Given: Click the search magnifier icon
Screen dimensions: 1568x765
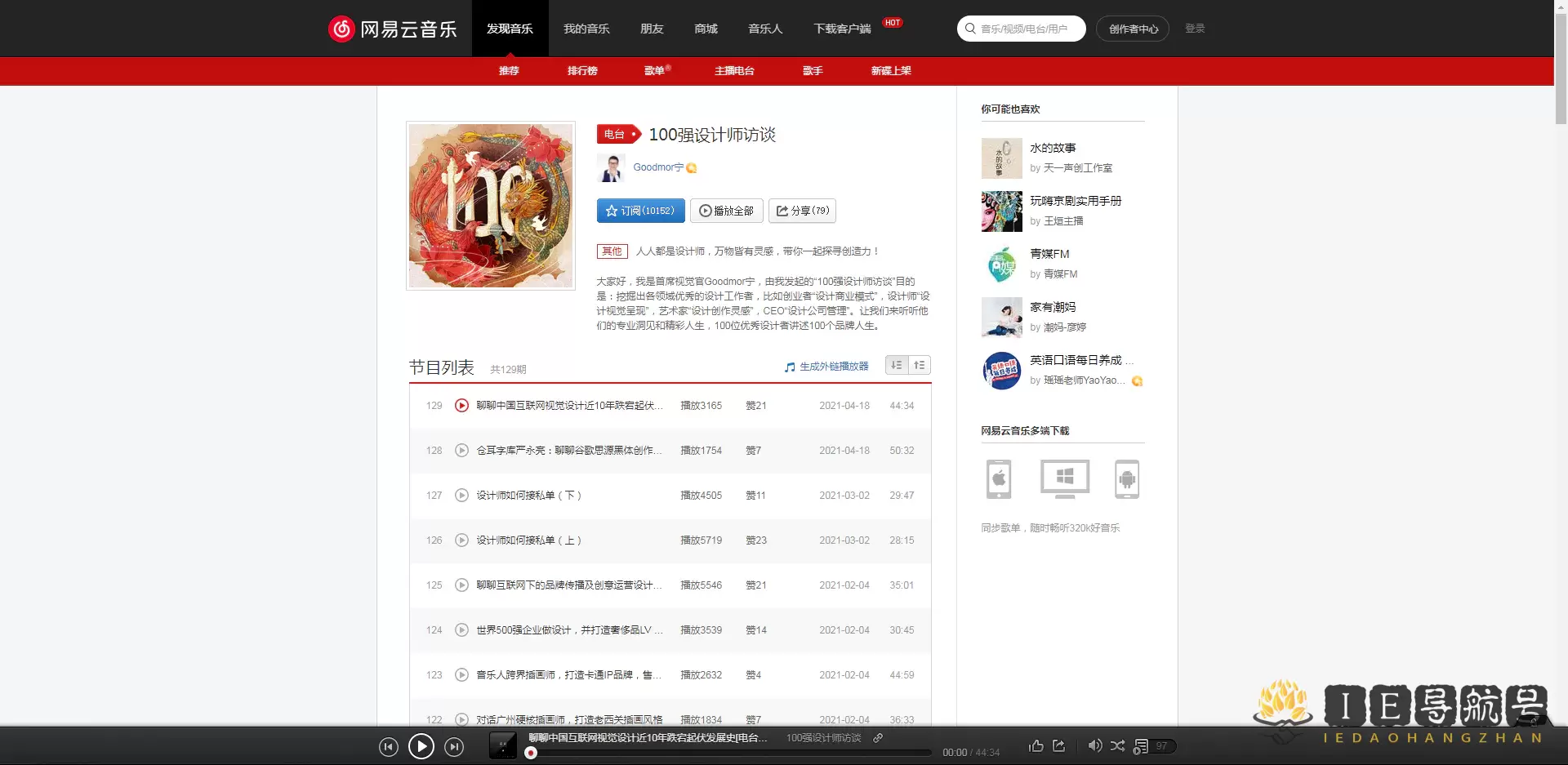Looking at the screenshot, I should (971, 28).
